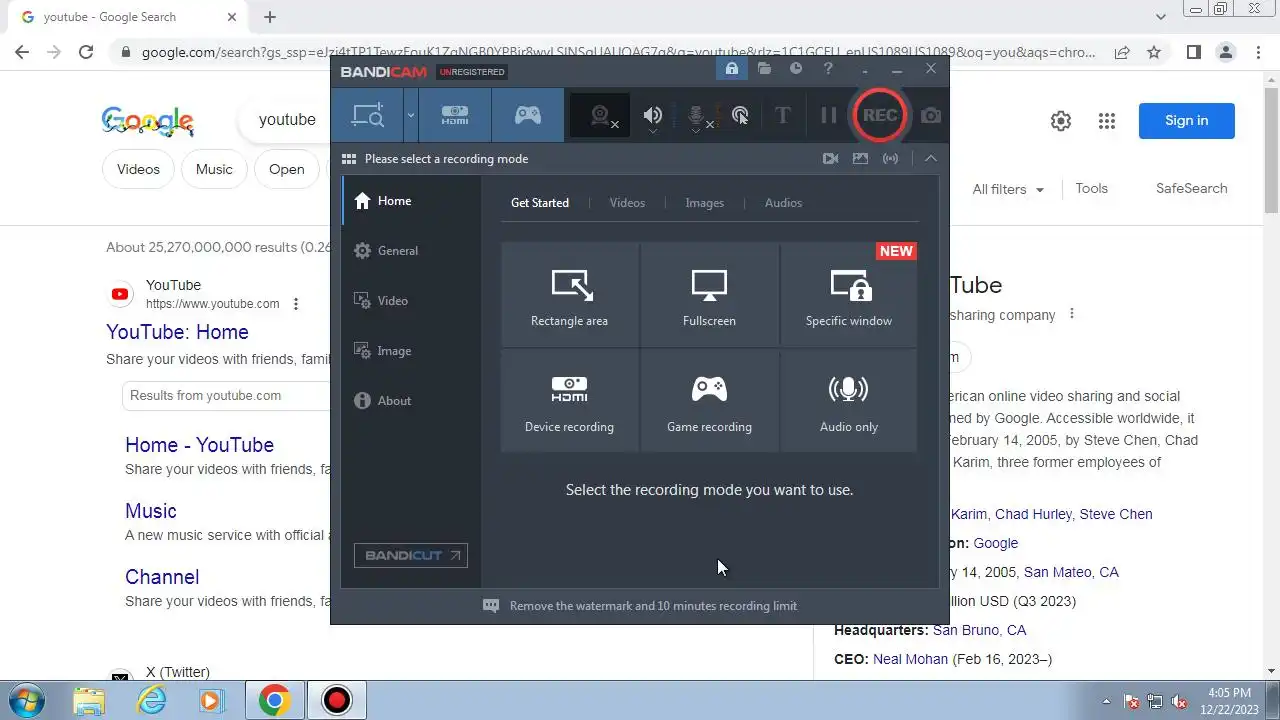Click the Chrome address bar
This screenshot has height=720, width=1280.
pos(618,53)
